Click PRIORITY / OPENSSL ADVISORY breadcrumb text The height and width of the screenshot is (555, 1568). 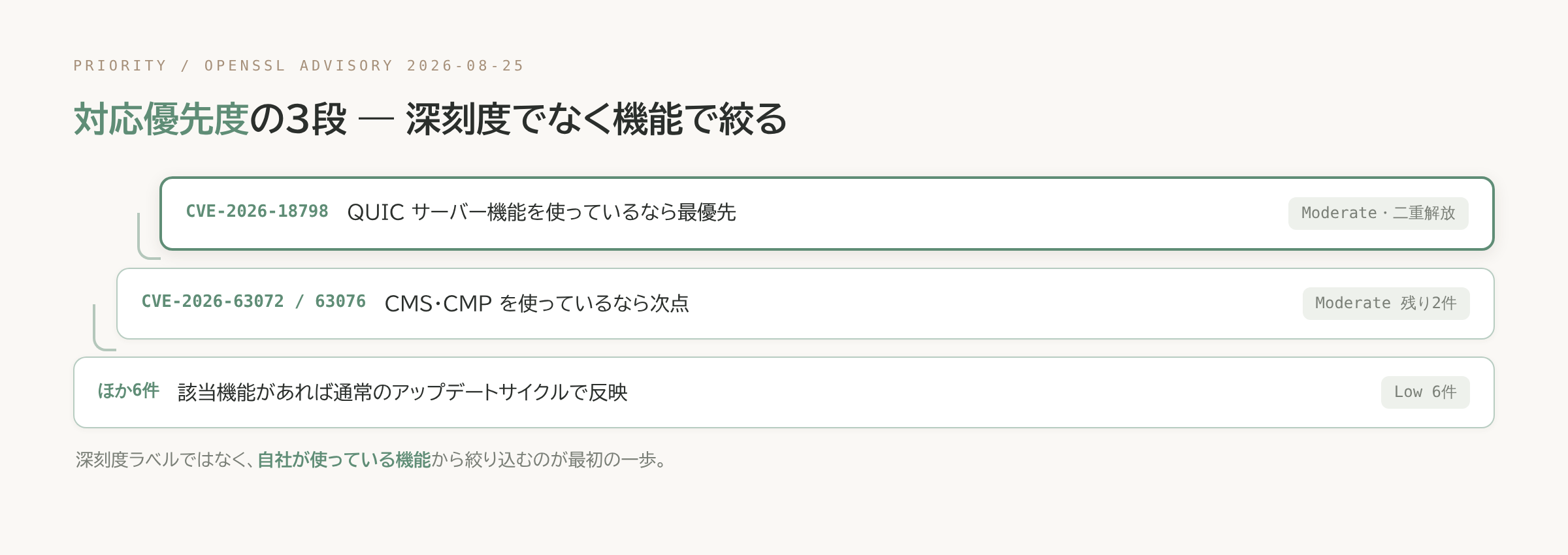point(233,66)
